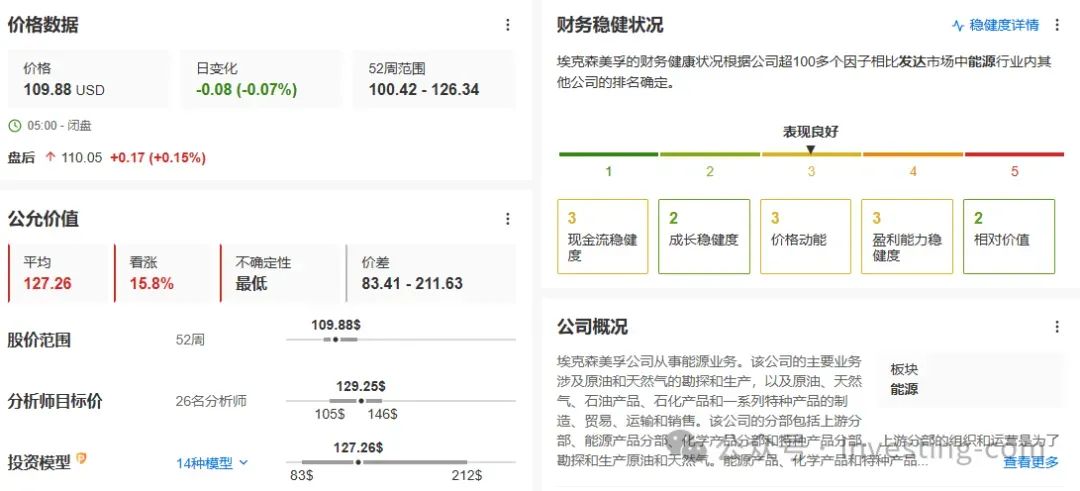Select the 价格动能 score card

[x=806, y=236]
